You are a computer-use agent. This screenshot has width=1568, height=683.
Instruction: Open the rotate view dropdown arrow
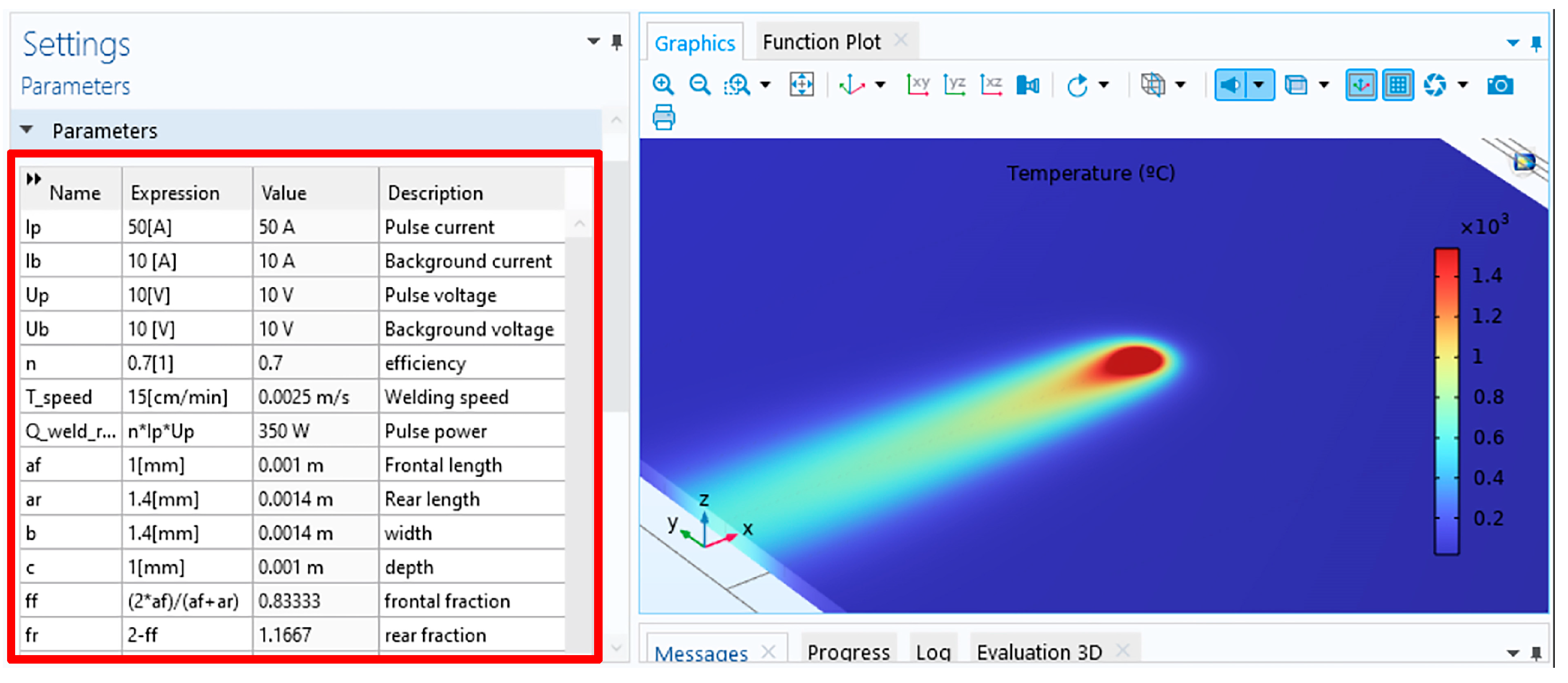click(1104, 85)
